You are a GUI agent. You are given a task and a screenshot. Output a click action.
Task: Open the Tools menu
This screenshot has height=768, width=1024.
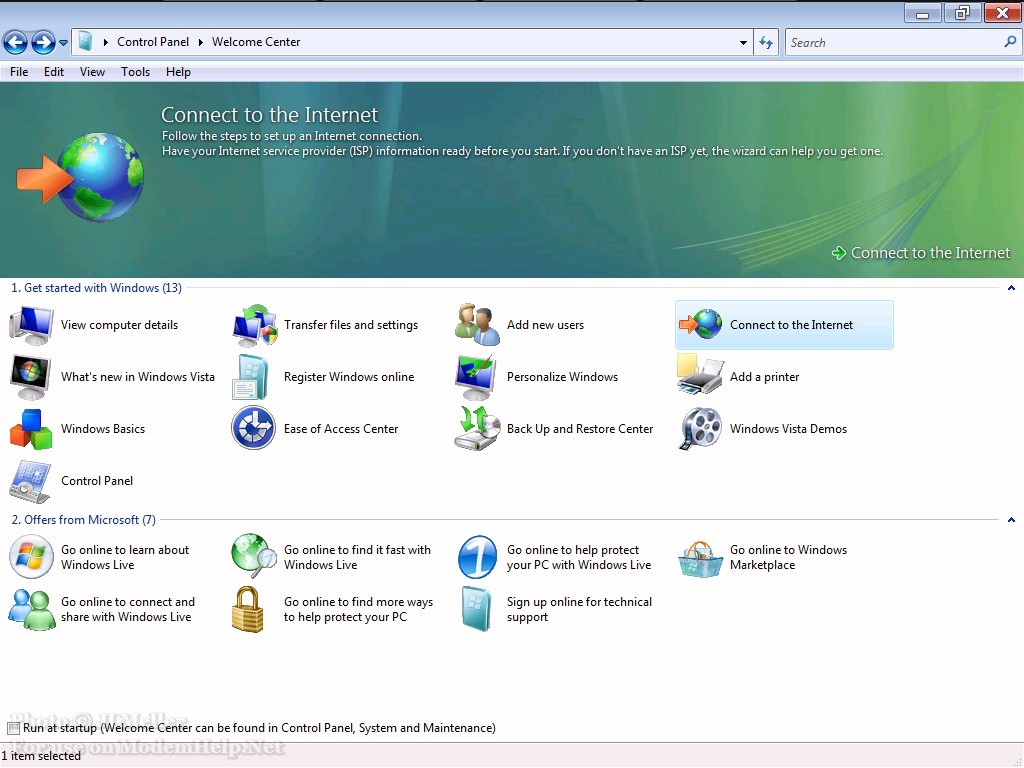[x=135, y=72]
